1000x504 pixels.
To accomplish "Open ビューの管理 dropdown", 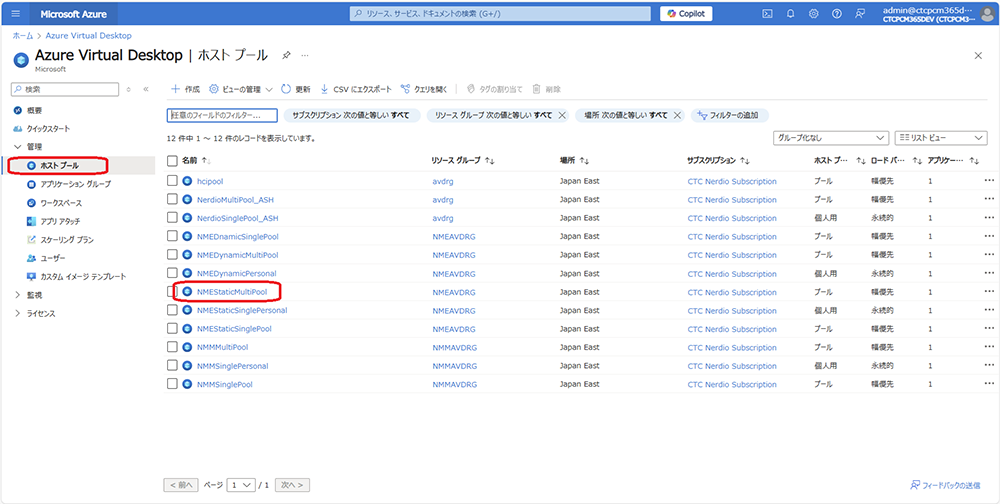I will 241,89.
